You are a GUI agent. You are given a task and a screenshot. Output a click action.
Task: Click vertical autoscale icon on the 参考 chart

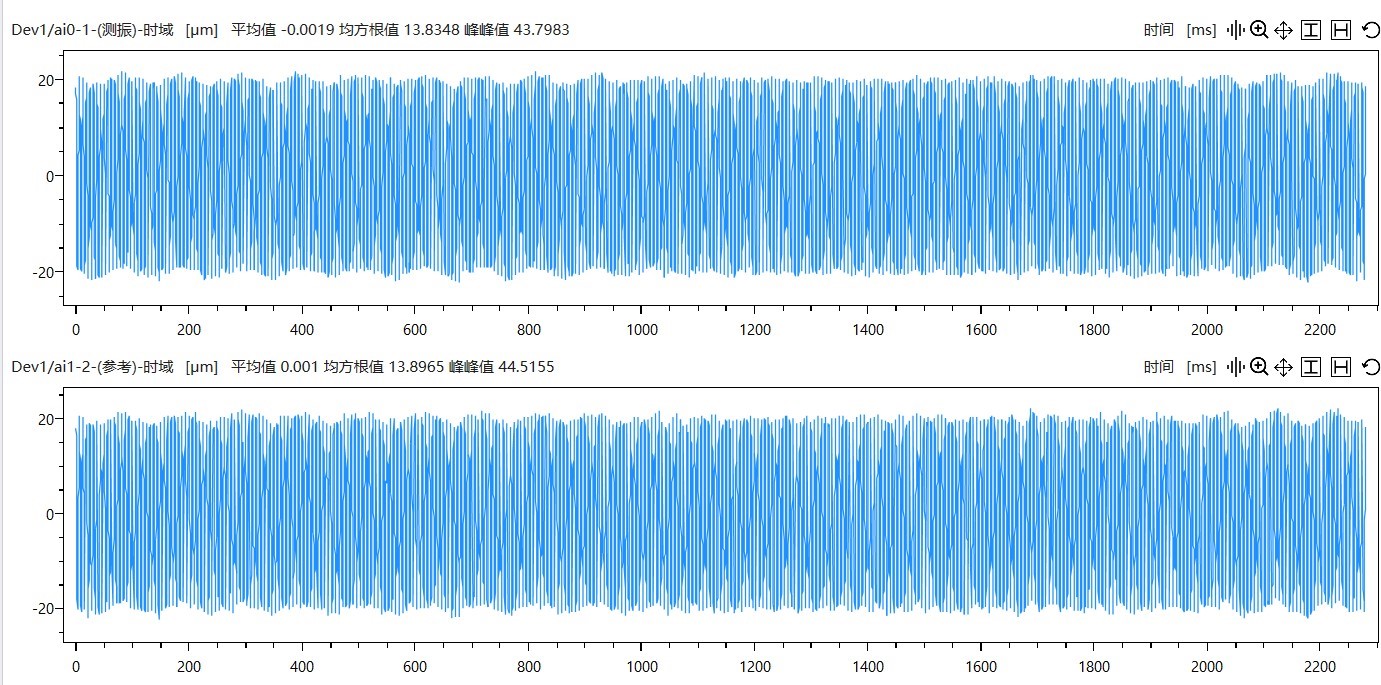click(1311, 367)
